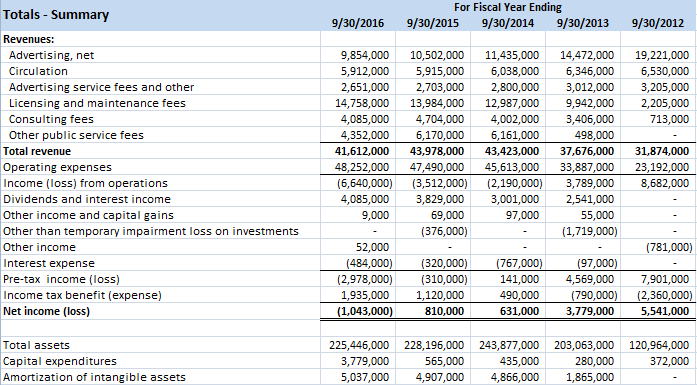This screenshot has width=697, height=385.
Task: Select the 'Total assets' row label
Action: point(36,345)
